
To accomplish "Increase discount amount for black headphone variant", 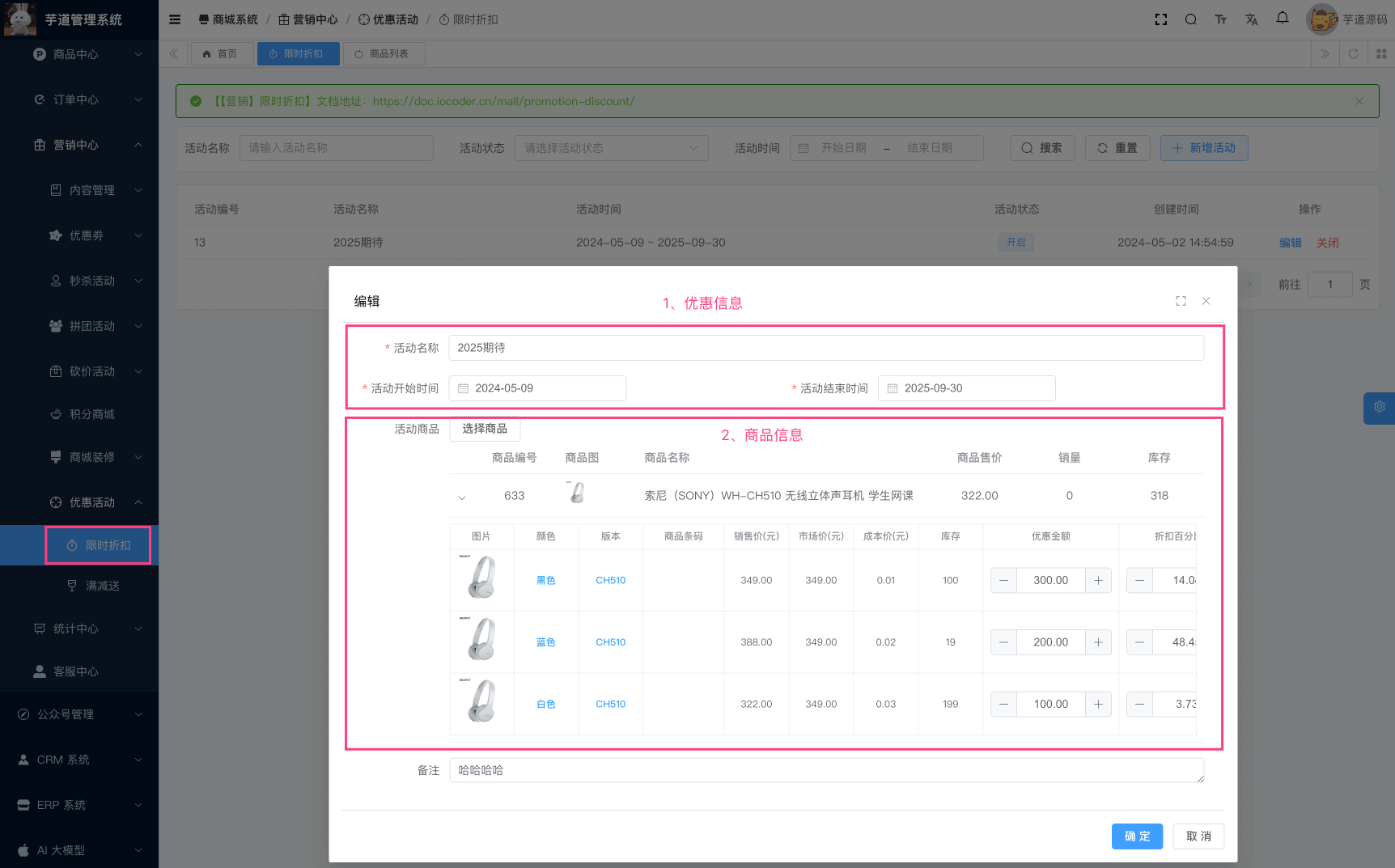I will 1098,580.
